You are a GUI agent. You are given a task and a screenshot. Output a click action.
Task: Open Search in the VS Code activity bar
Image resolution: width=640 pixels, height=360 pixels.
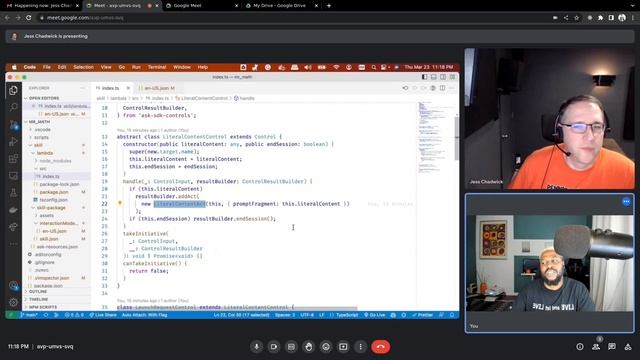click(13, 107)
